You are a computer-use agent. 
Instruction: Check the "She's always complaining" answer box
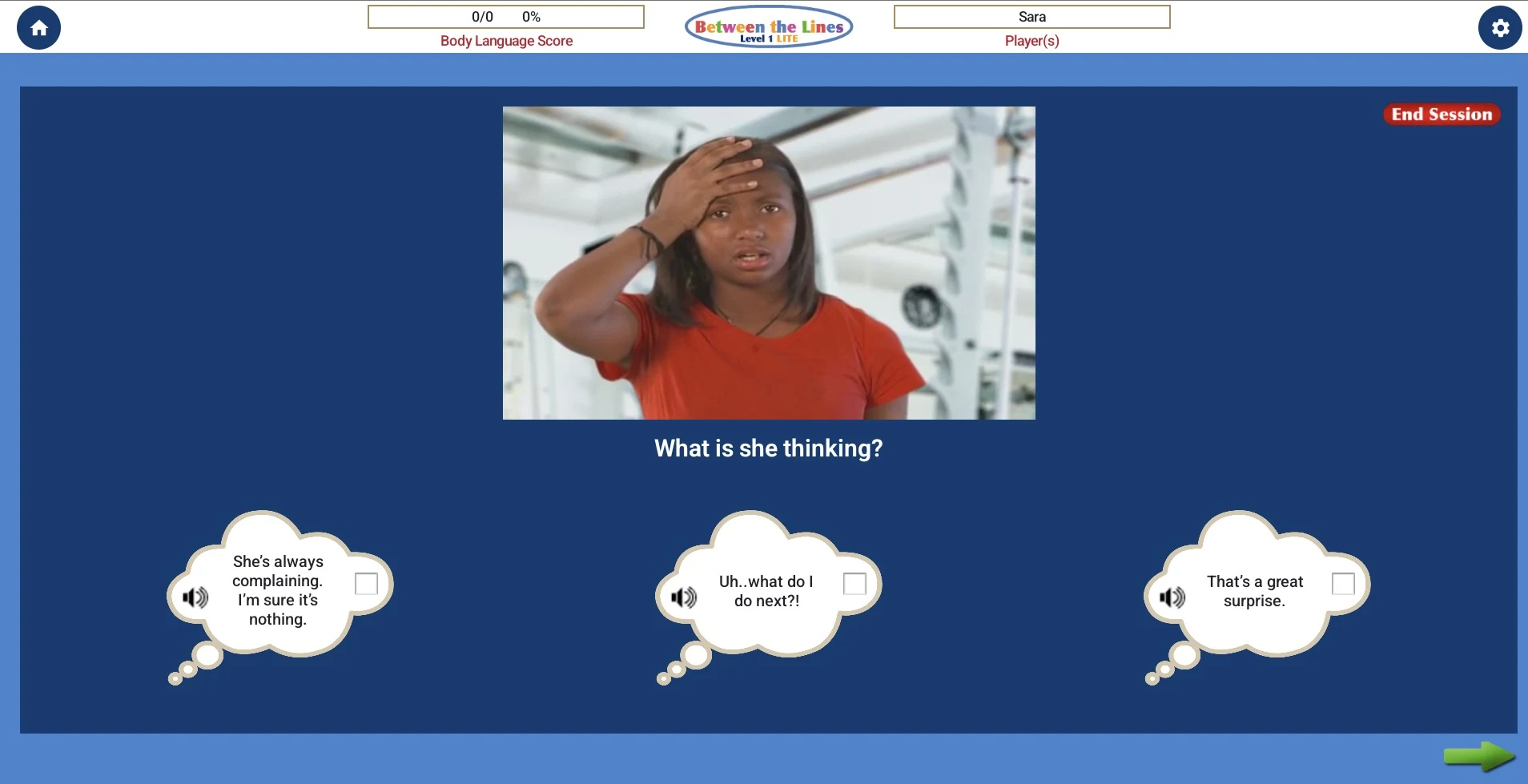tap(366, 584)
